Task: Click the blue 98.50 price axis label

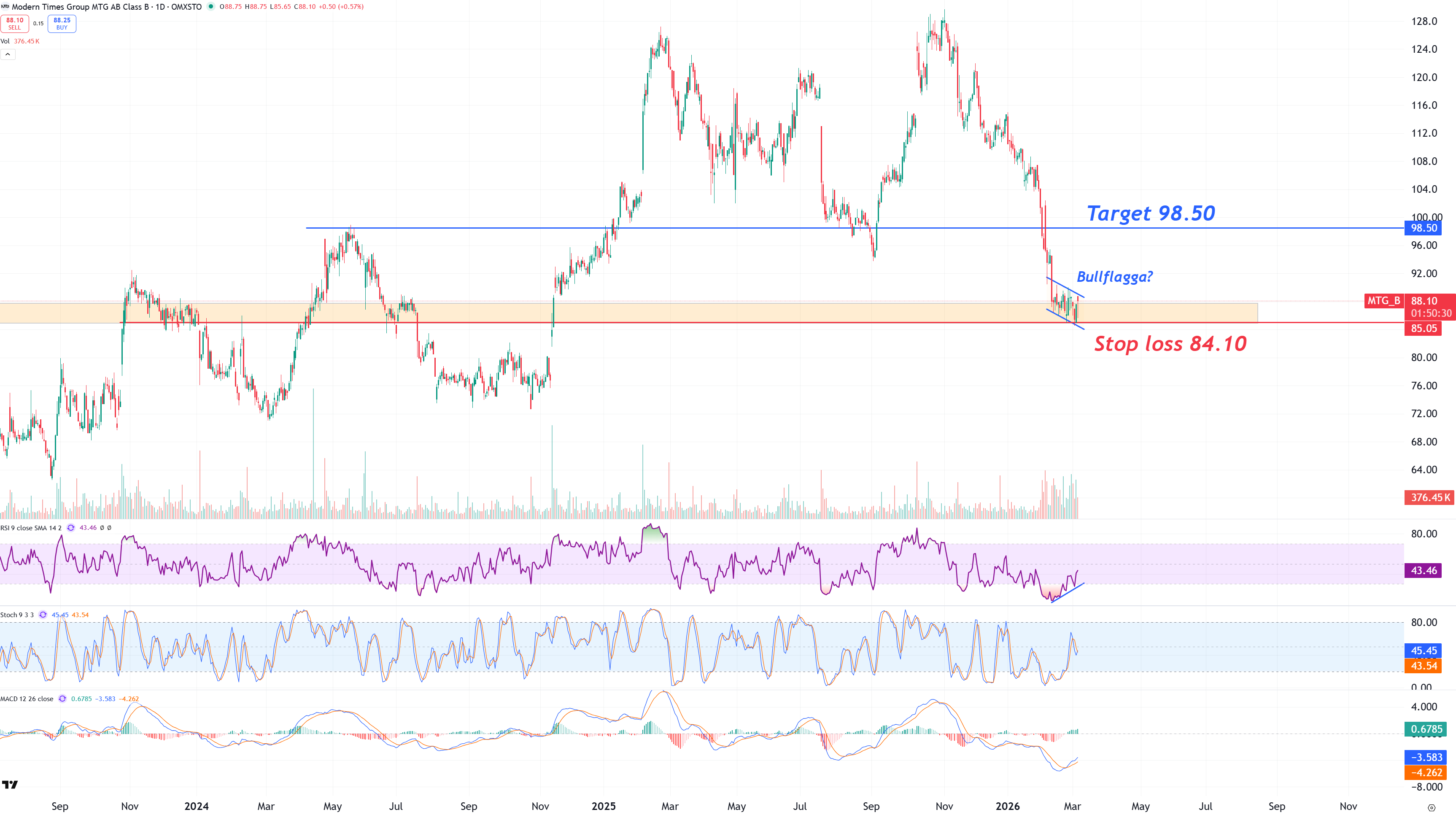Action: point(1423,228)
